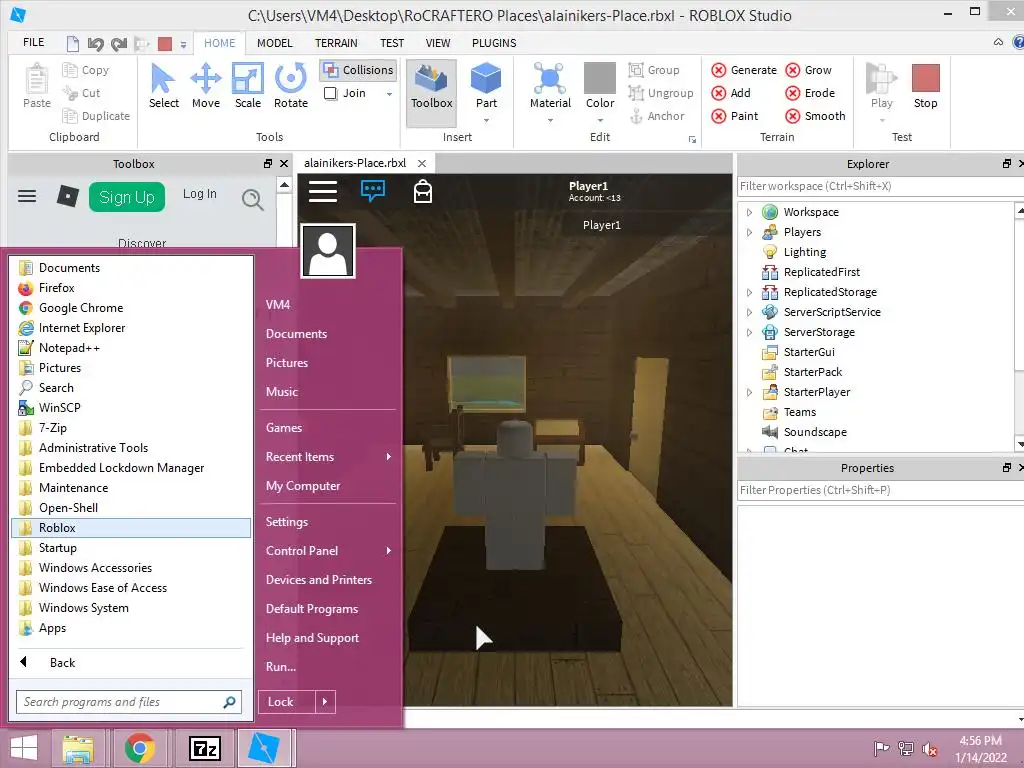1024x768 pixels.
Task: Expand Recent Items submenu
Action: 389,456
